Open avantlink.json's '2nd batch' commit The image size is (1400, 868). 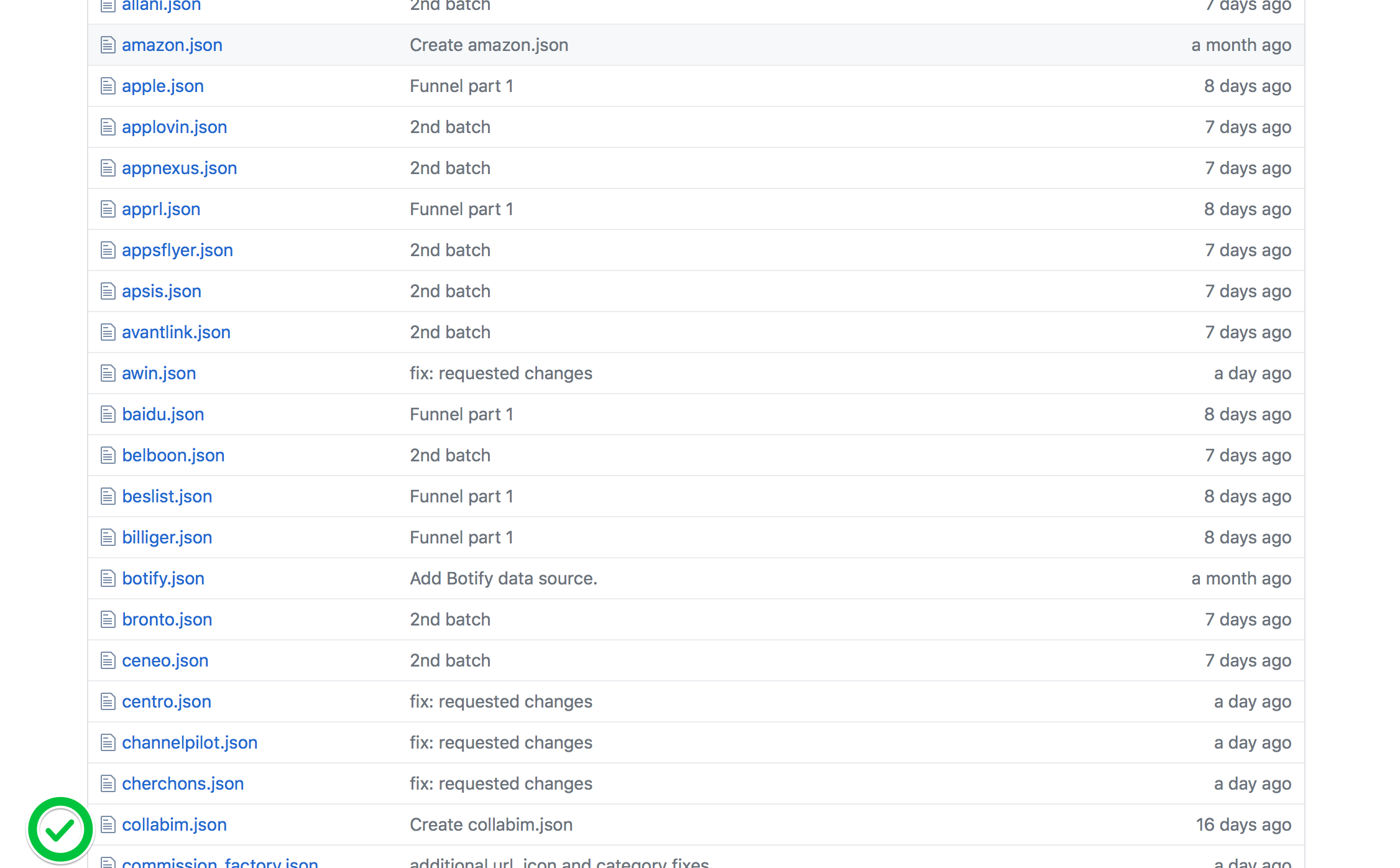[450, 332]
